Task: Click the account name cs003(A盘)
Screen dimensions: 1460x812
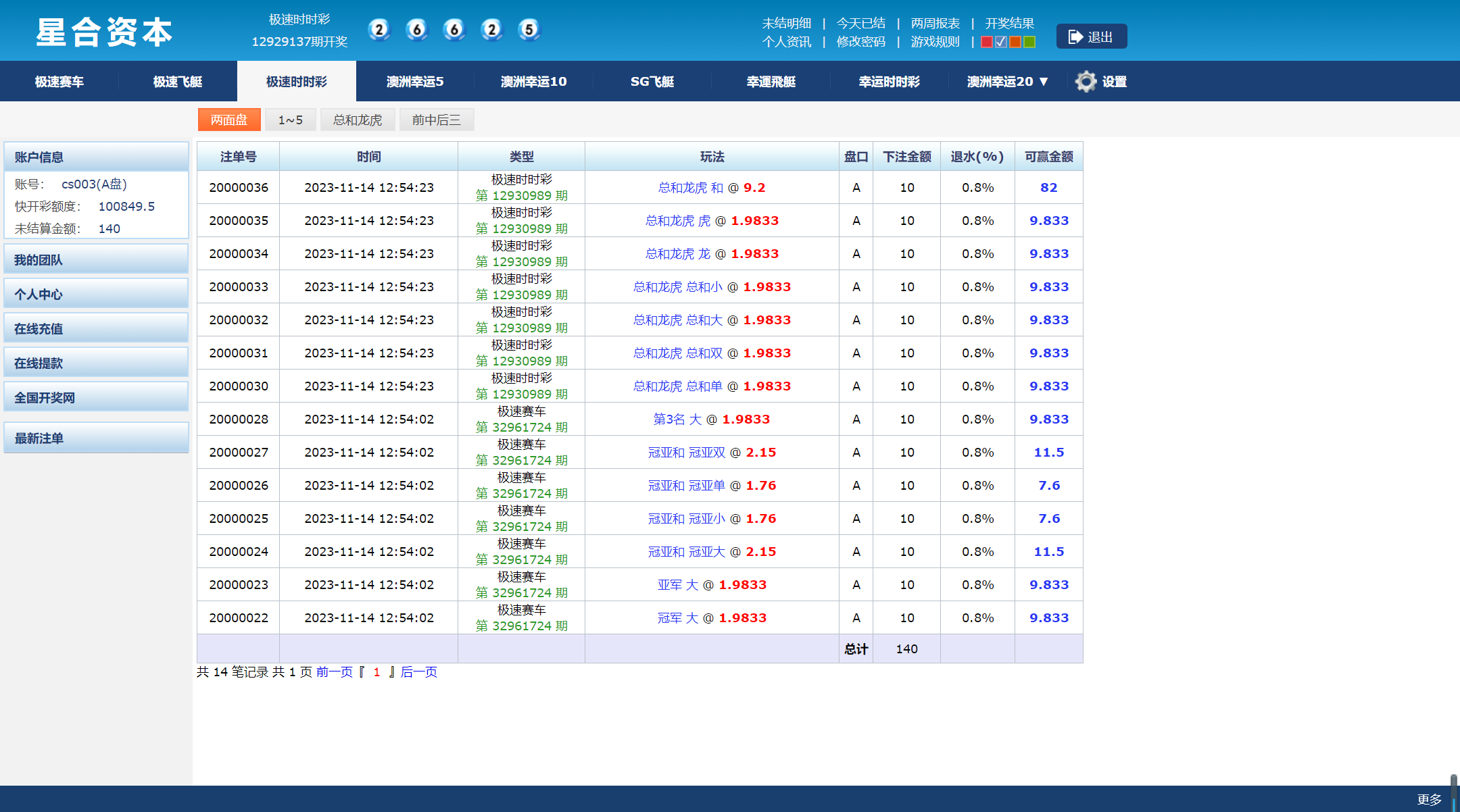Action: point(94,184)
